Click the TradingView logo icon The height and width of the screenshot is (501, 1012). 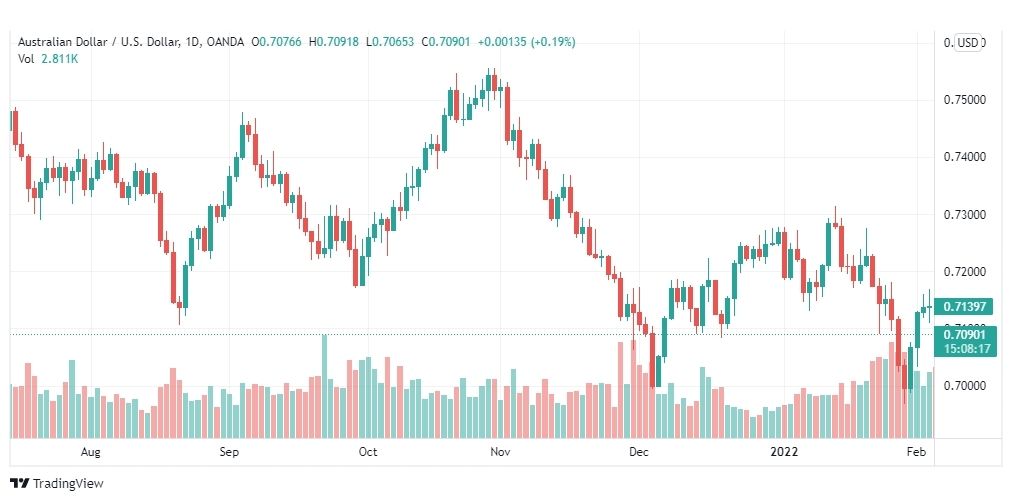[20, 483]
